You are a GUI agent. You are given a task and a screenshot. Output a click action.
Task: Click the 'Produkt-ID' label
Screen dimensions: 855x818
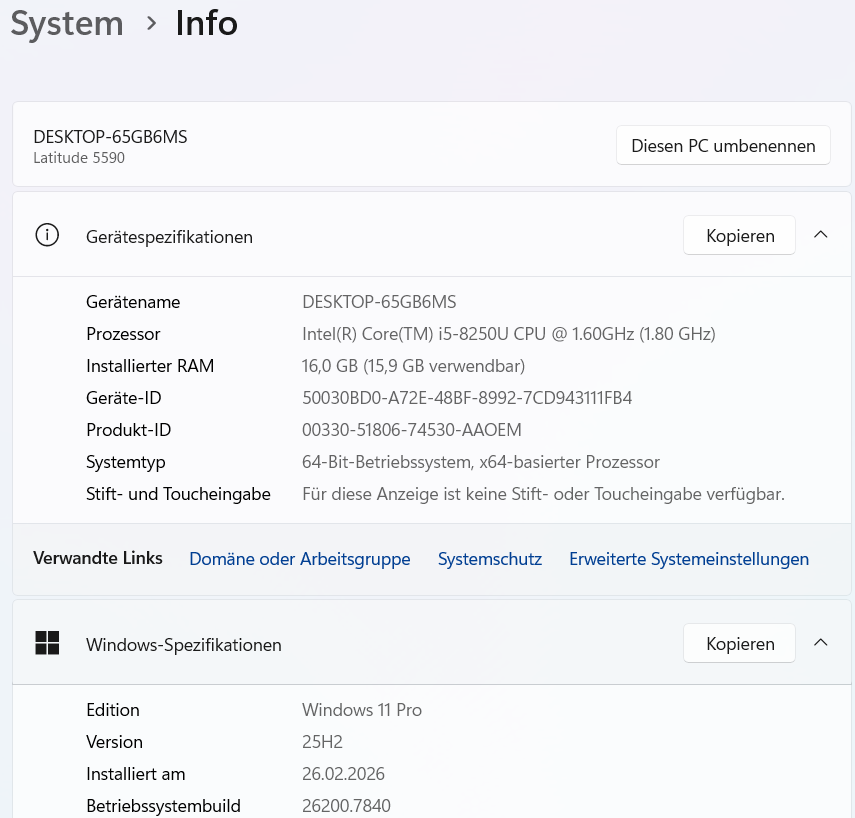click(129, 430)
